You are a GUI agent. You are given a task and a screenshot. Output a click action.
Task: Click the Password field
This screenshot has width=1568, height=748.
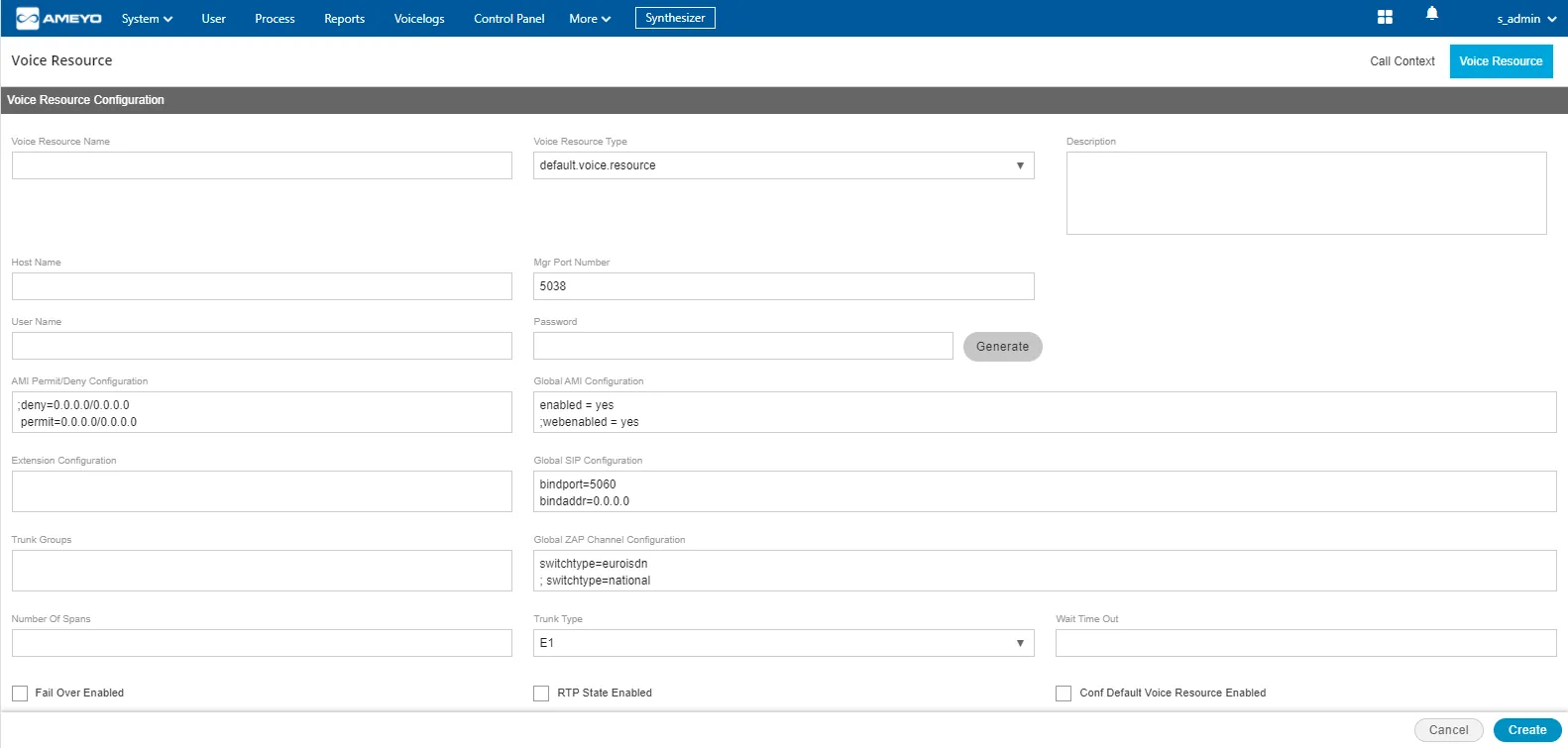pyautogui.click(x=743, y=346)
